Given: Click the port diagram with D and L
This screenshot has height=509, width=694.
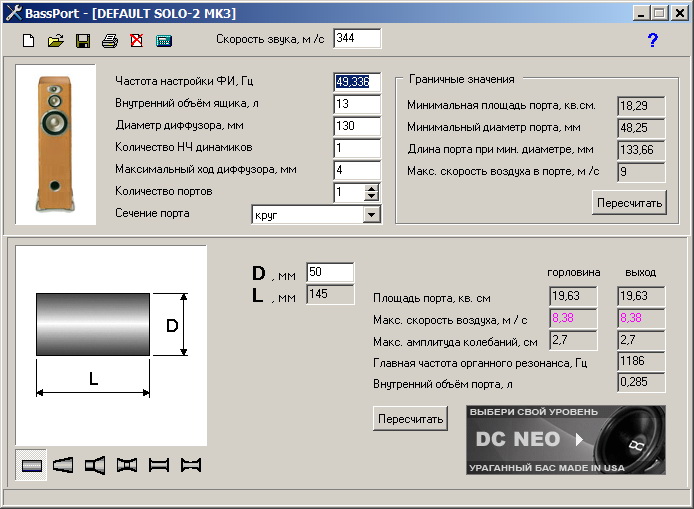Looking at the screenshot, I should pos(111,345).
